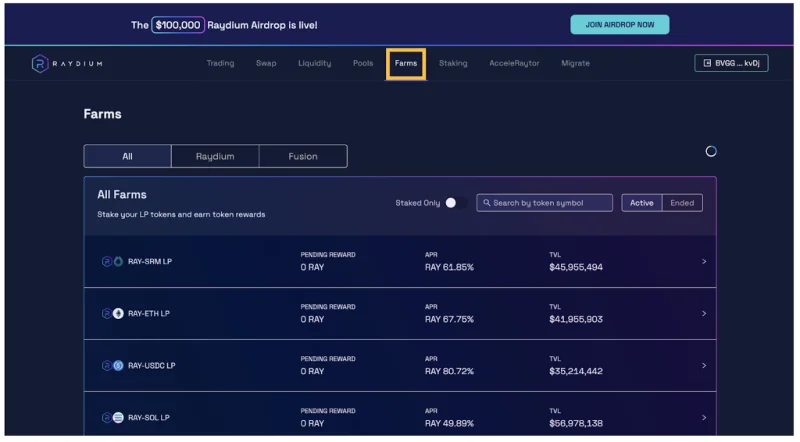Screen dimensions: 800x442
Task: Click TVL value $56,978,138
Action: 576,423
